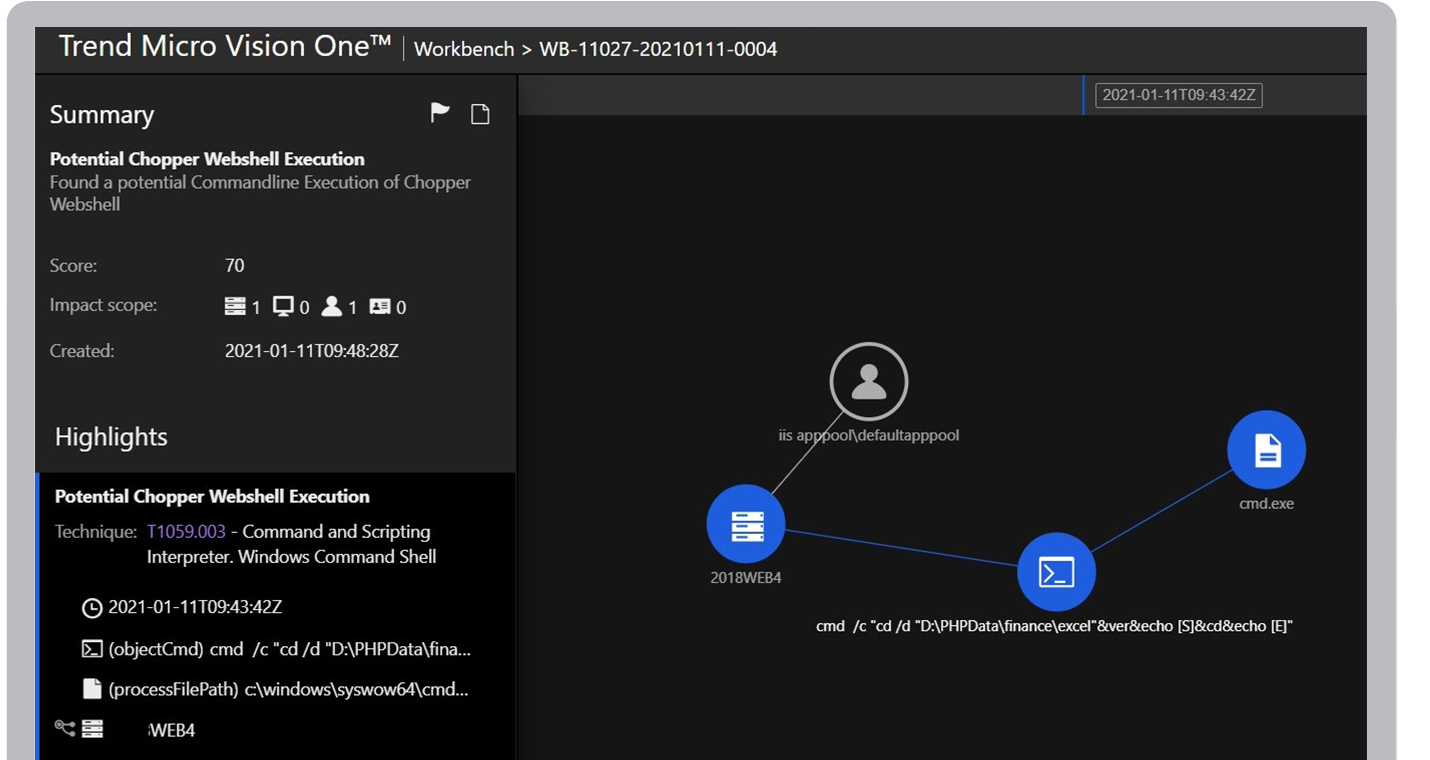Click the 2021-01-11T09:43:42Z timeline marker
Viewport: 1430px width, 760px height.
pos(1178,96)
